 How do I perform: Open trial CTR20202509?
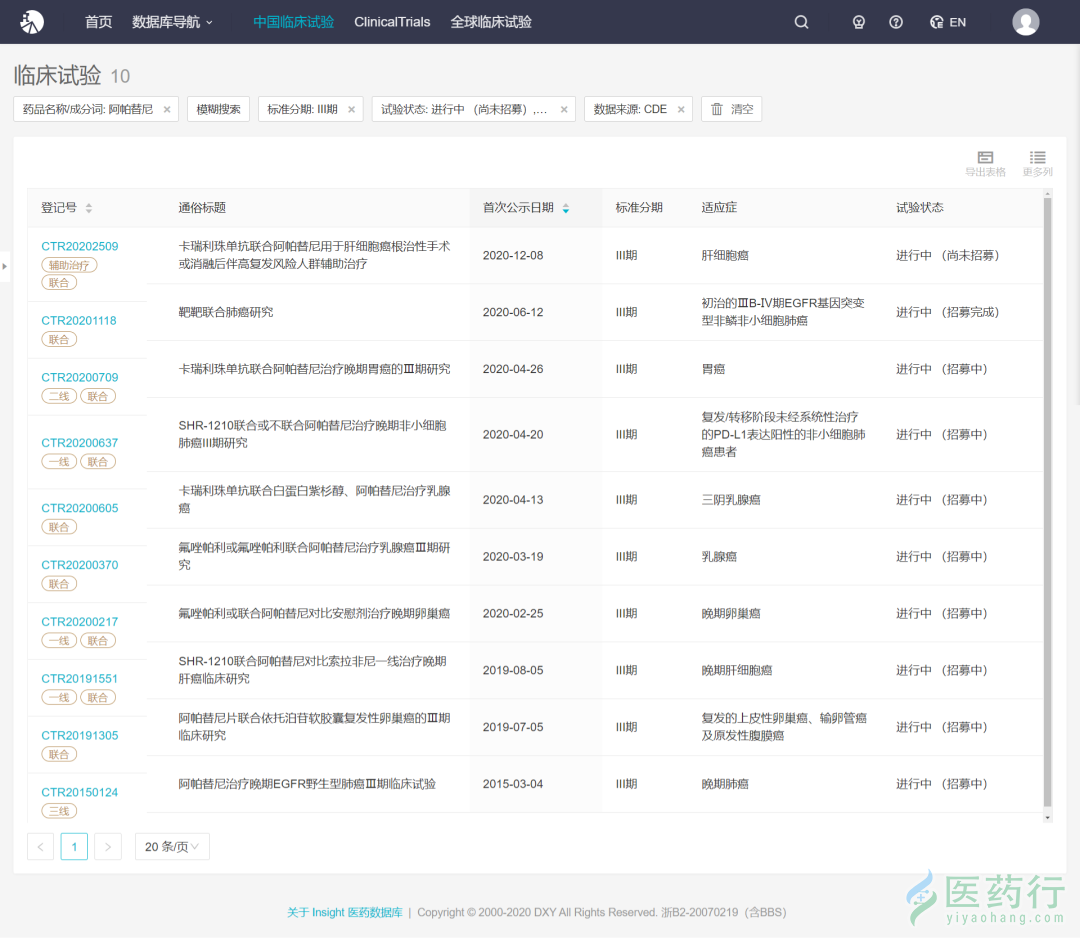(x=80, y=247)
